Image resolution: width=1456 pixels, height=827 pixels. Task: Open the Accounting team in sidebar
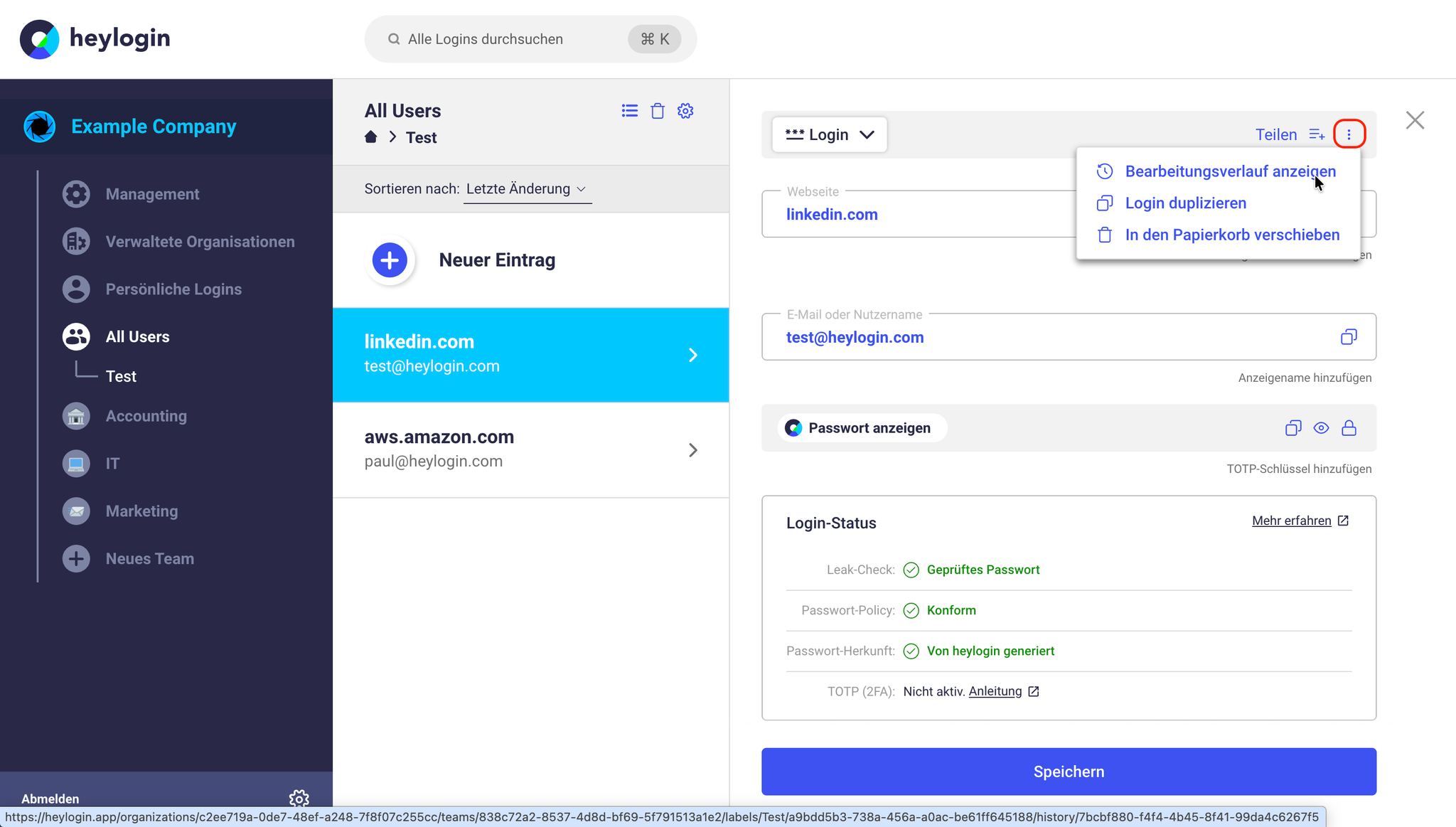coord(146,416)
